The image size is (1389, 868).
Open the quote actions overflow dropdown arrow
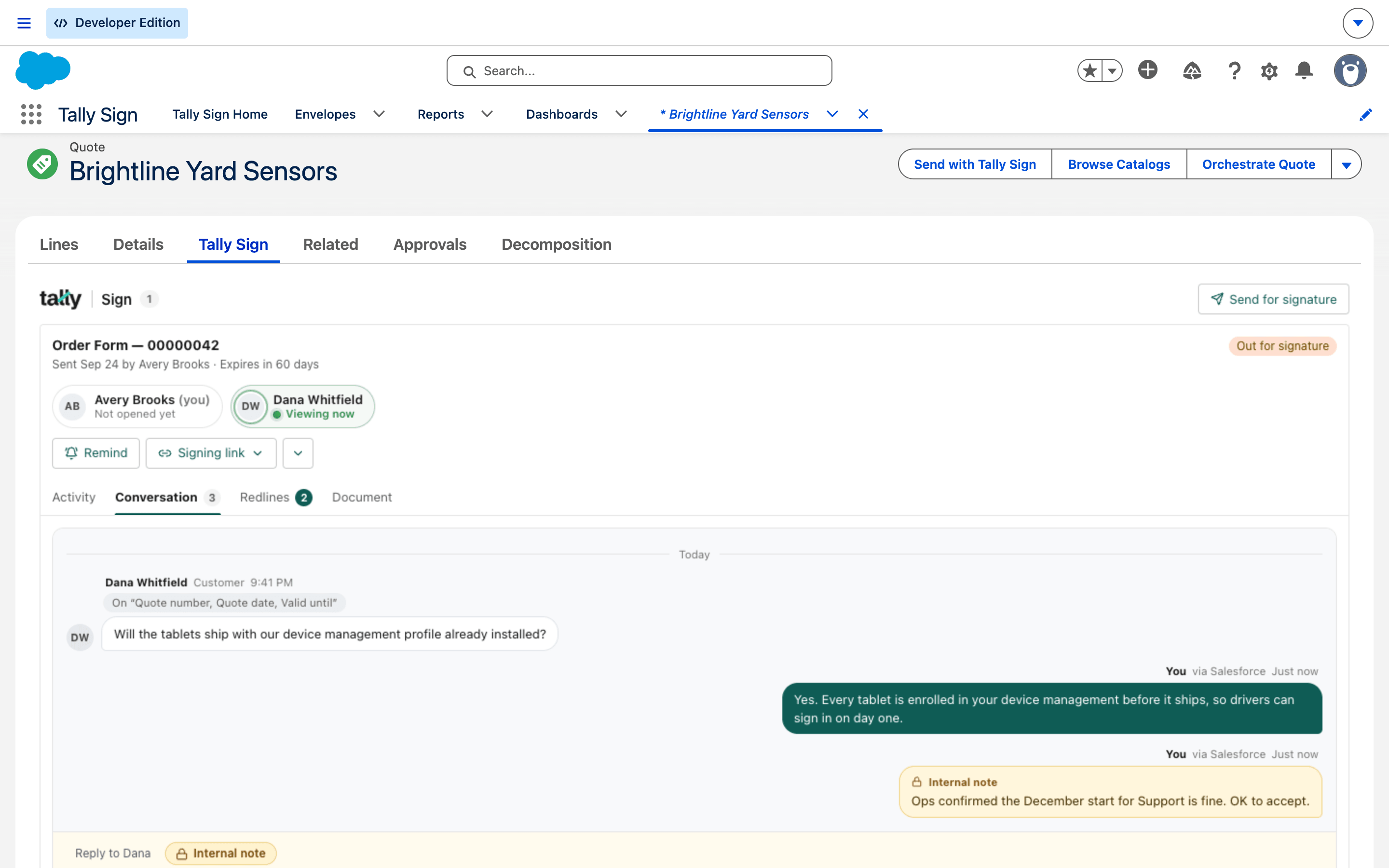click(1346, 165)
